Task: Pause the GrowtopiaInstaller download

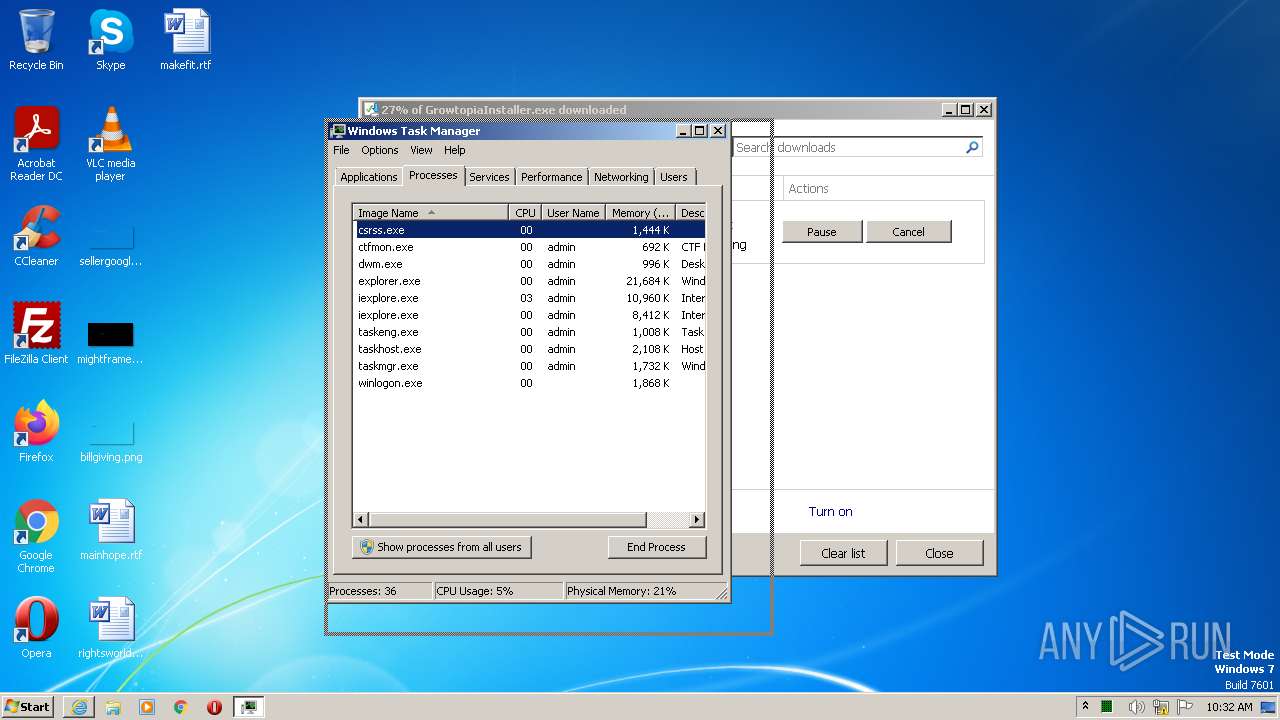Action: [821, 232]
